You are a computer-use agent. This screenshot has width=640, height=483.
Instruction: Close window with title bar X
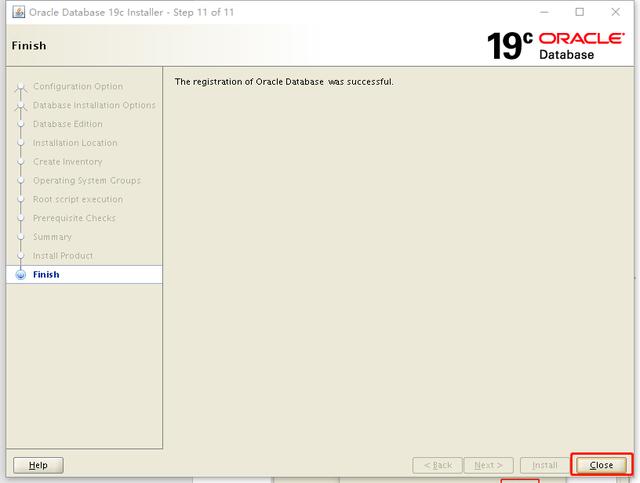pyautogui.click(x=616, y=12)
